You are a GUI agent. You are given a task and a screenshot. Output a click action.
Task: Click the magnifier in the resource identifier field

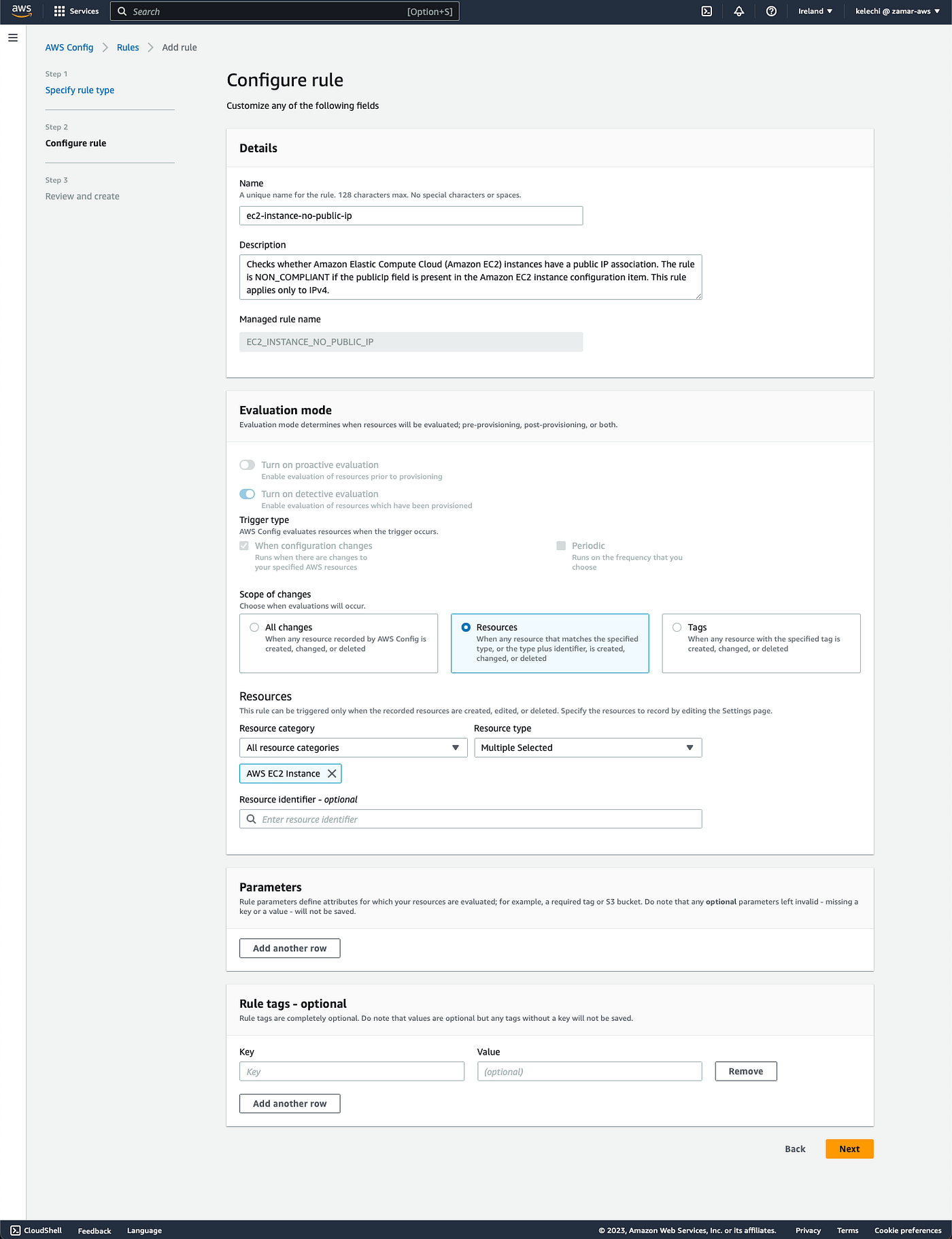coord(251,819)
